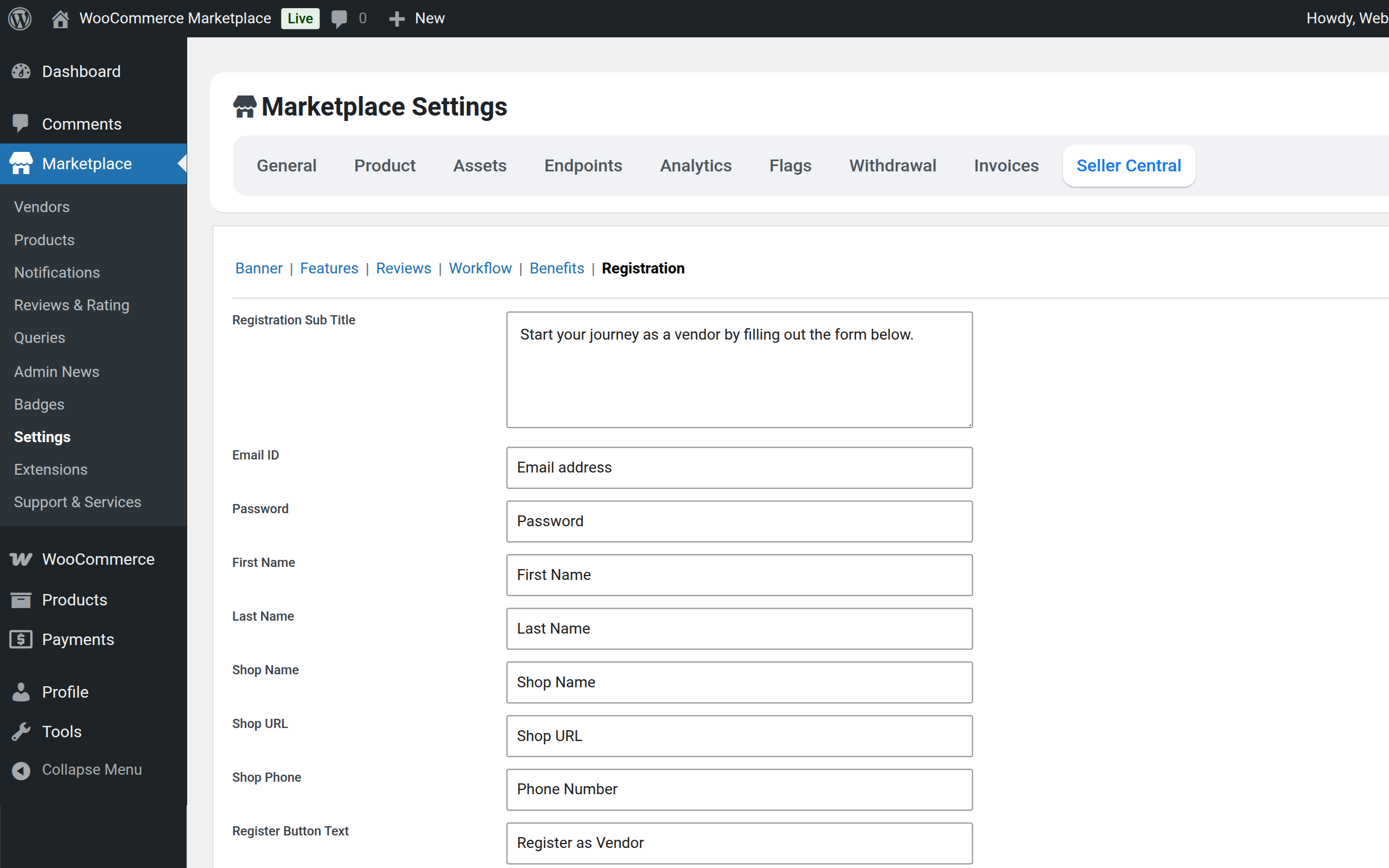The width and height of the screenshot is (1389, 868).
Task: Focus the Register Button Text field
Action: (740, 843)
